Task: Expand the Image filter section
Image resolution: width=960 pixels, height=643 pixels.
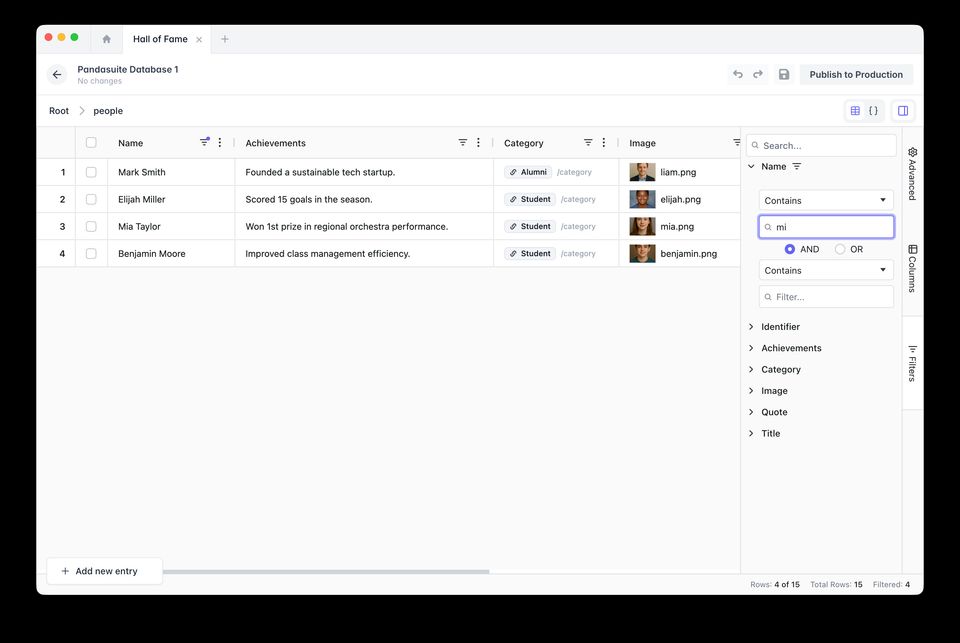Action: pos(751,391)
